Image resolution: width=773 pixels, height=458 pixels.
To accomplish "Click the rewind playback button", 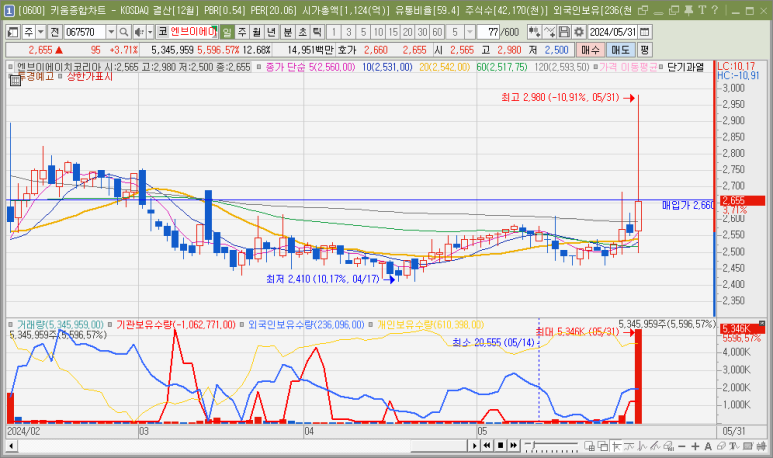I will tap(487, 446).
